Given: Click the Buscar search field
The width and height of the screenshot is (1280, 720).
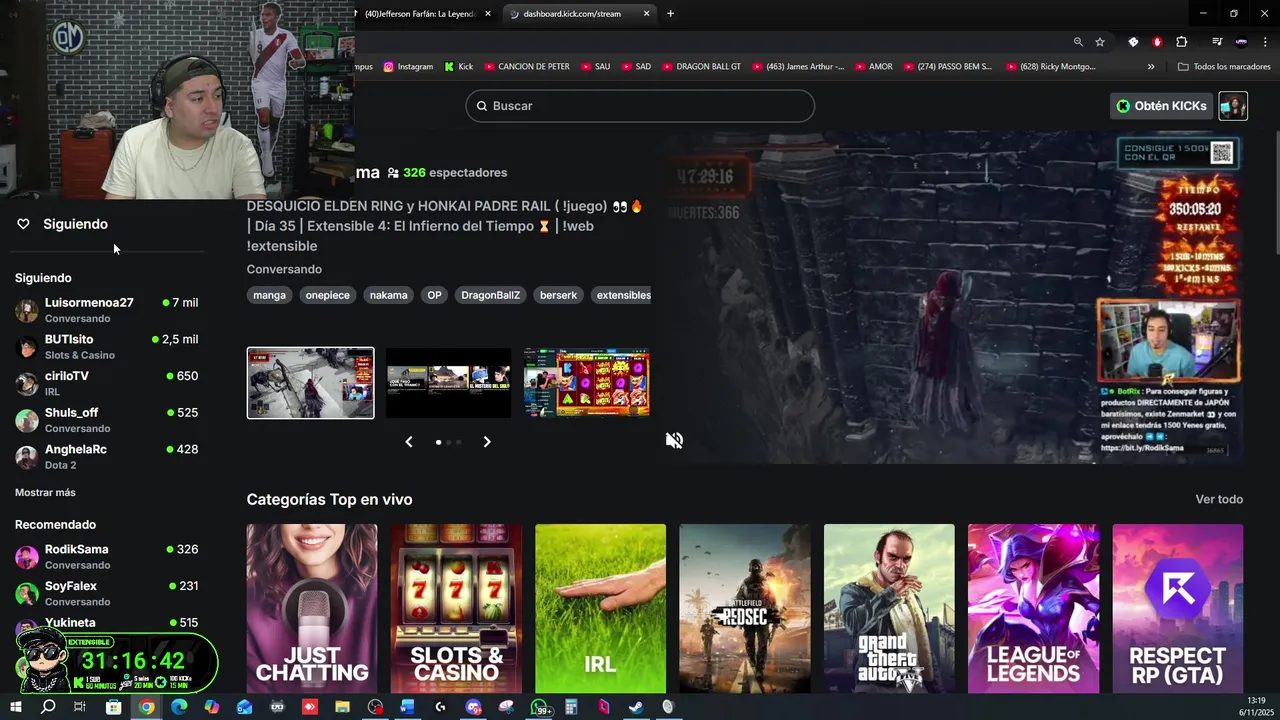Looking at the screenshot, I should 640,106.
